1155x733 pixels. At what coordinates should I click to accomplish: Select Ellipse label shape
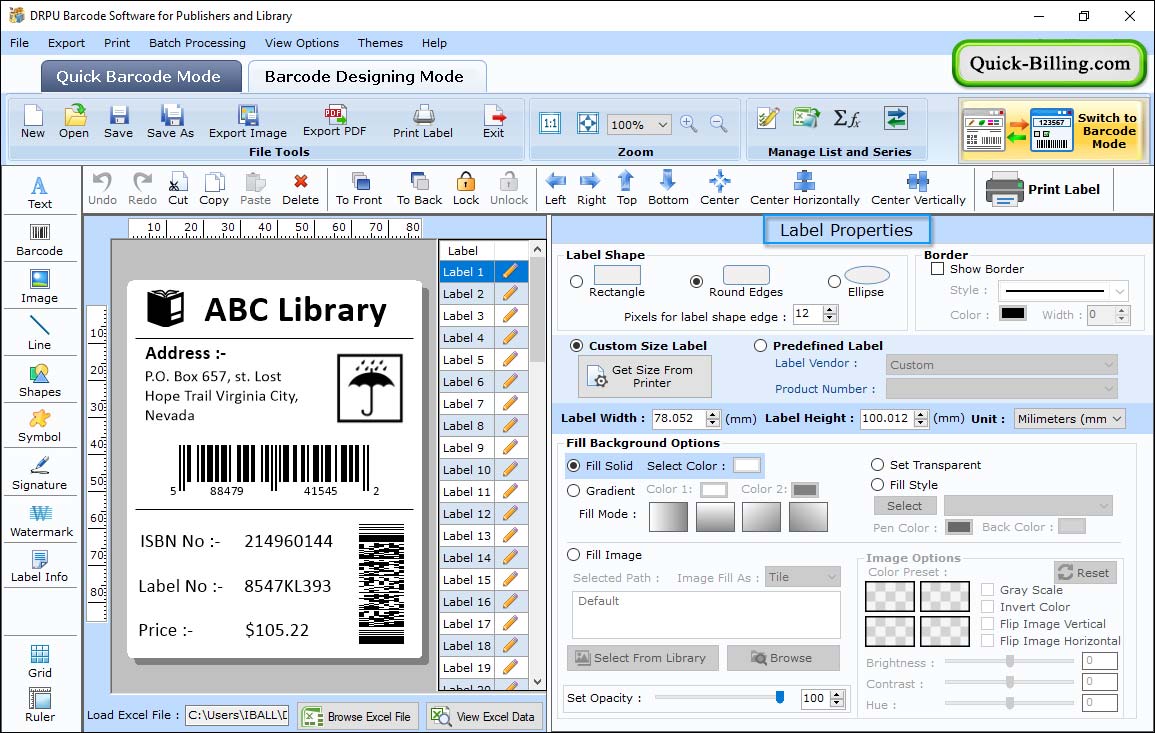coord(834,281)
